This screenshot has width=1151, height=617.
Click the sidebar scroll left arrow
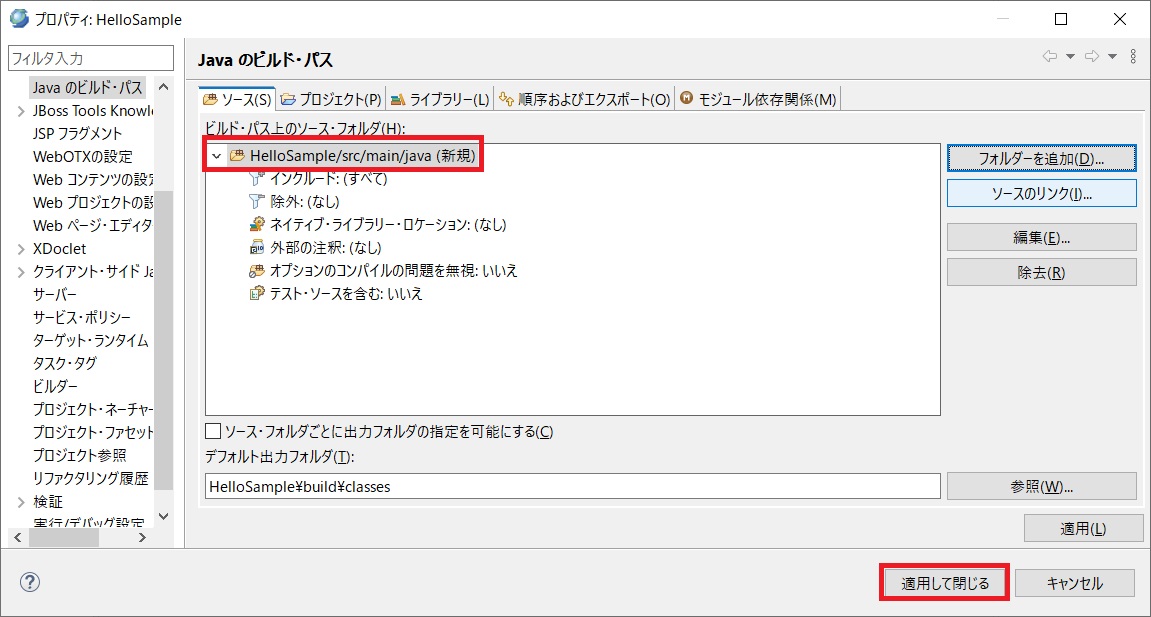pos(18,538)
